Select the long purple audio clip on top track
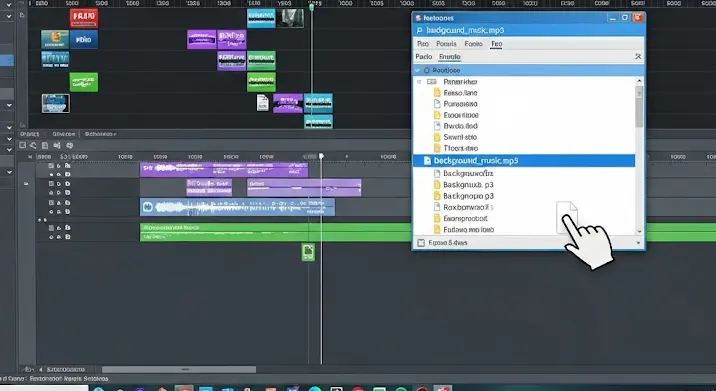 tap(224, 169)
